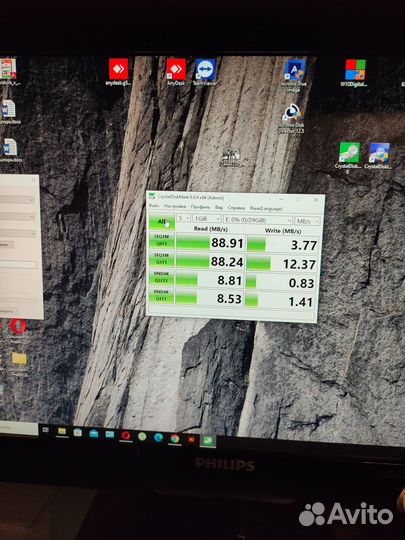405x540 pixels.
Task: Select the Opera desktop shortcut
Action: click(18, 327)
